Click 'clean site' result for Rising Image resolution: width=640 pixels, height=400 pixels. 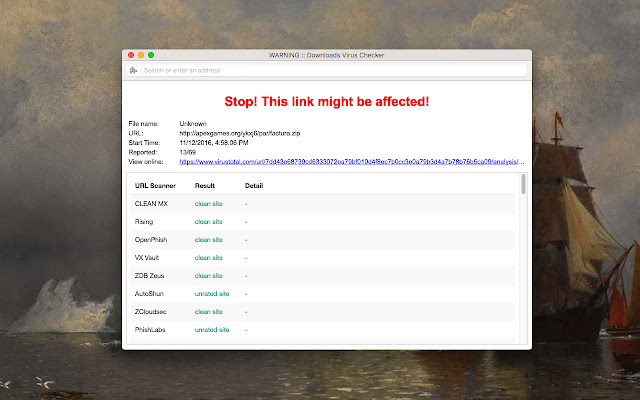(x=209, y=222)
